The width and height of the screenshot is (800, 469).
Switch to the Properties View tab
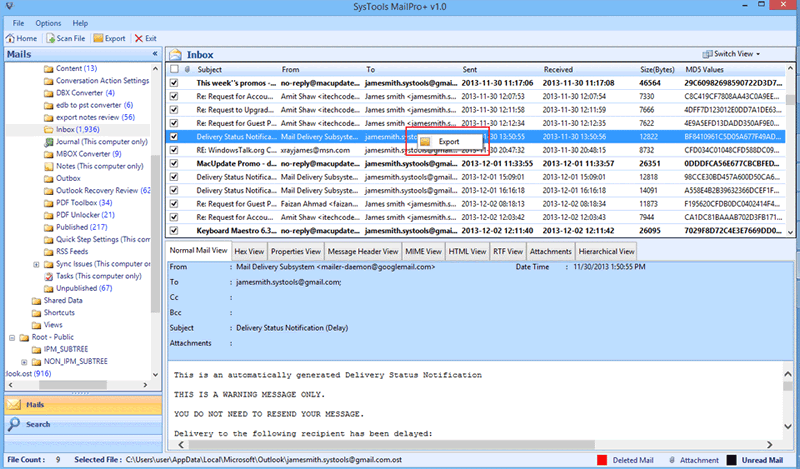(x=296, y=251)
